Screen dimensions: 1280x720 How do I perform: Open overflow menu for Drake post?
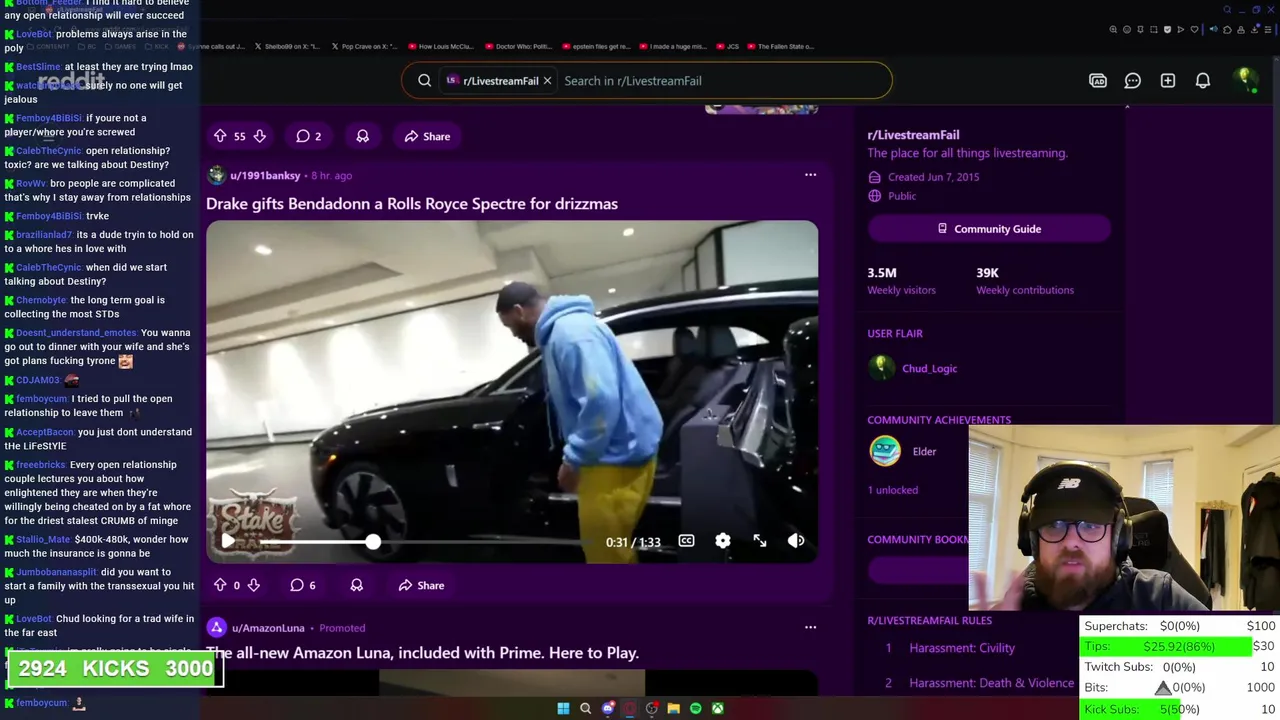810,175
